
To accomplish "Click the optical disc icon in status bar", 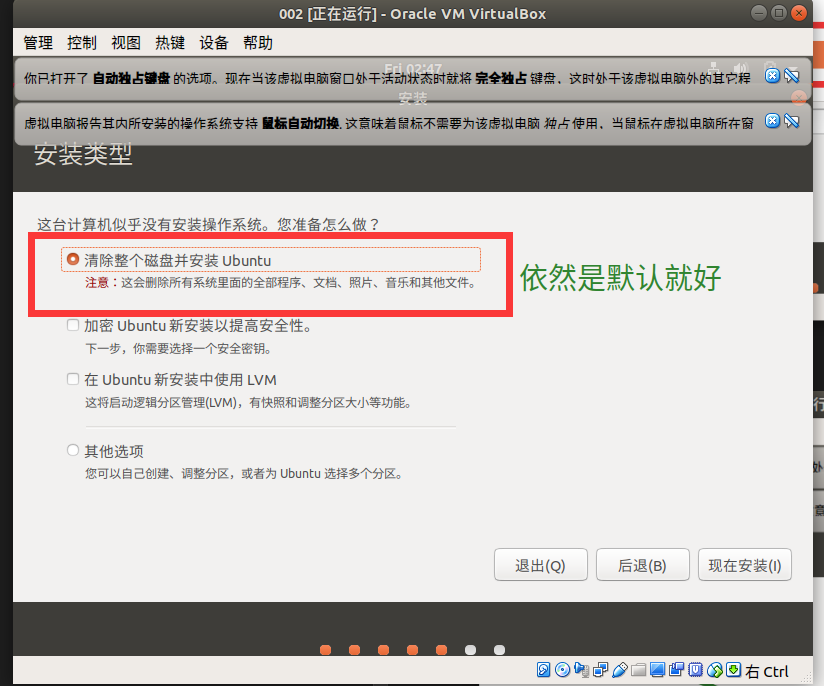I will (563, 670).
